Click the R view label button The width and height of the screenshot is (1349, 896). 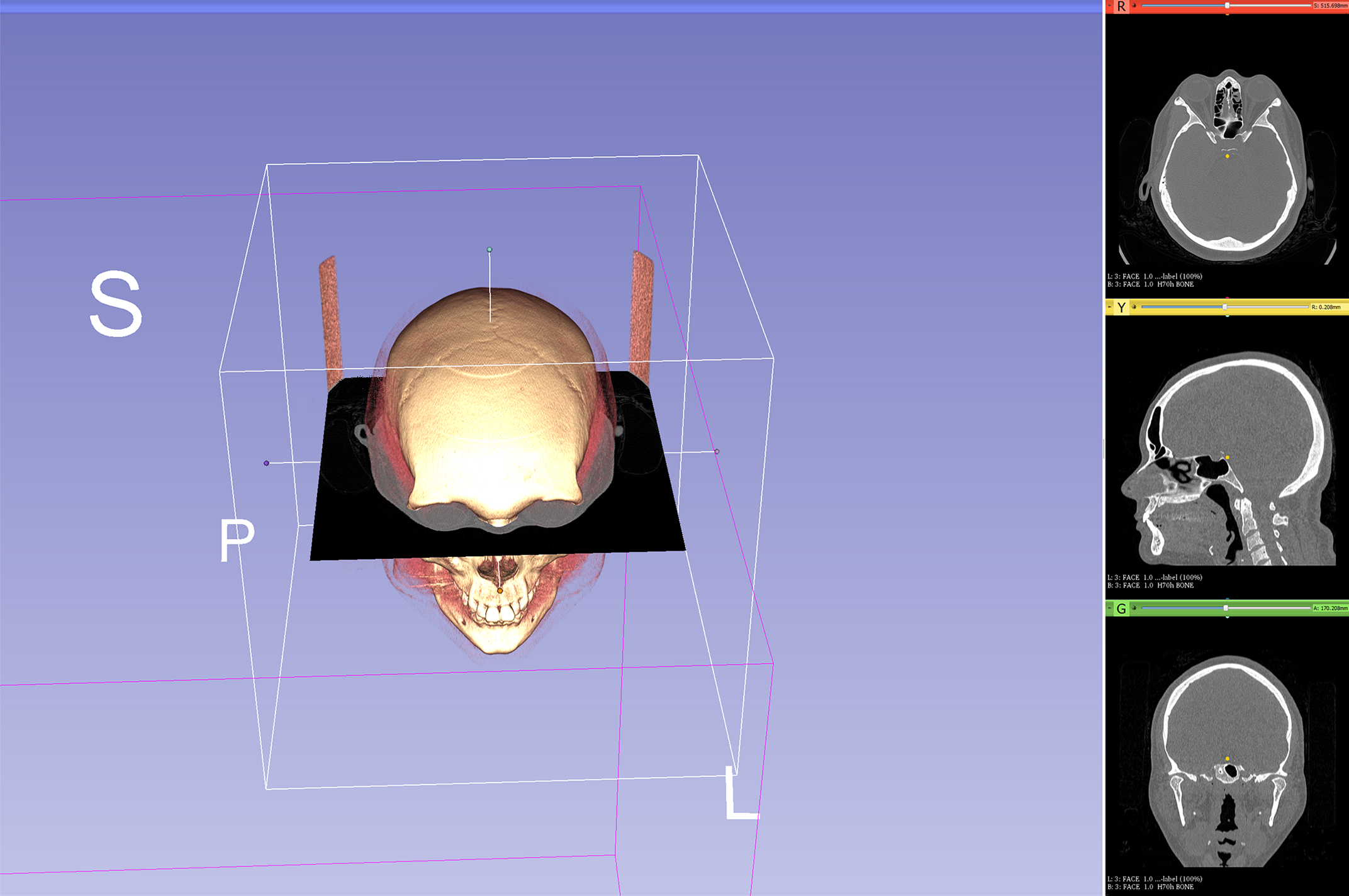(1121, 6)
